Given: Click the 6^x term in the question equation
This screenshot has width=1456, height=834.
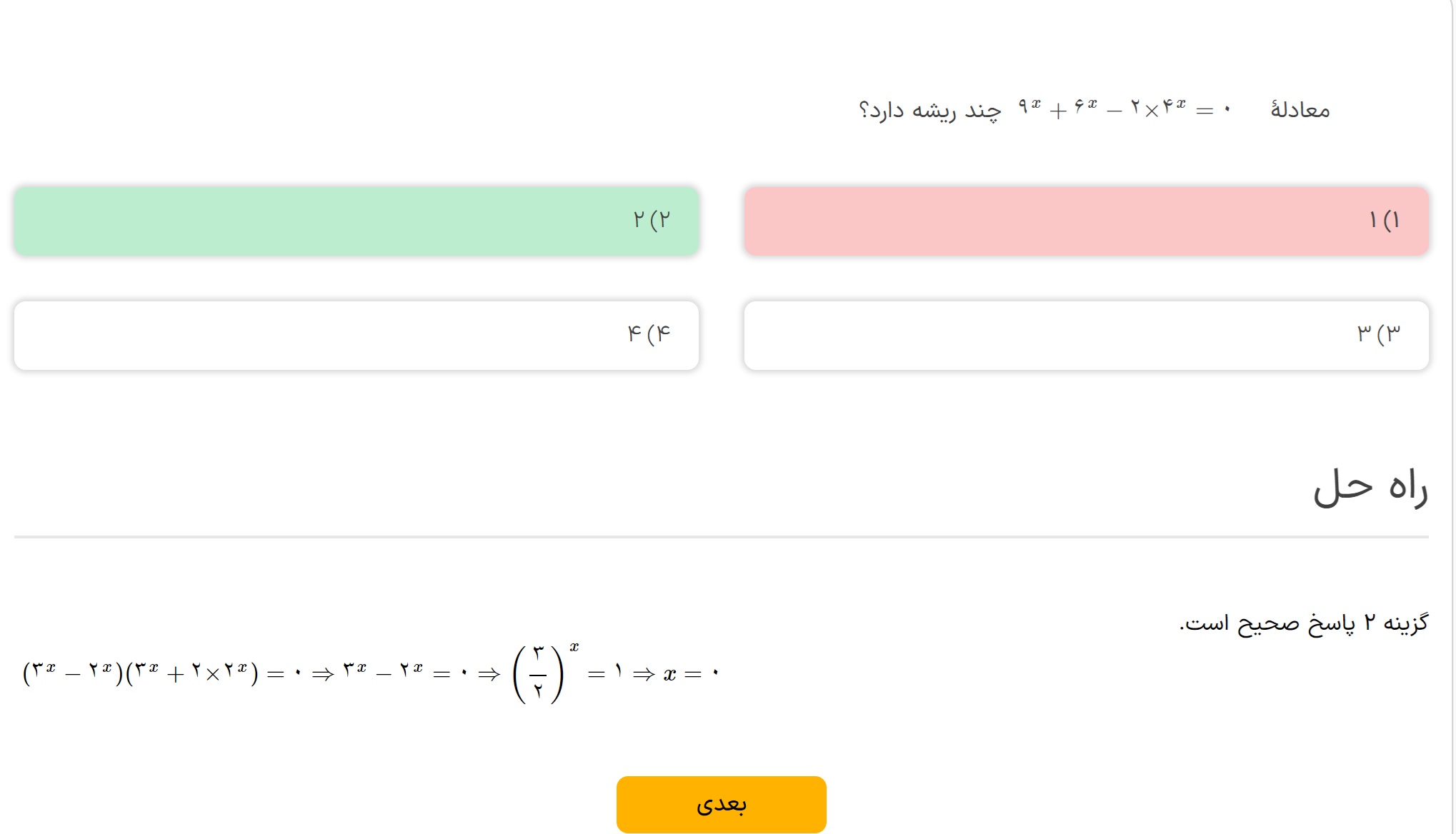Looking at the screenshot, I should point(1085,107).
